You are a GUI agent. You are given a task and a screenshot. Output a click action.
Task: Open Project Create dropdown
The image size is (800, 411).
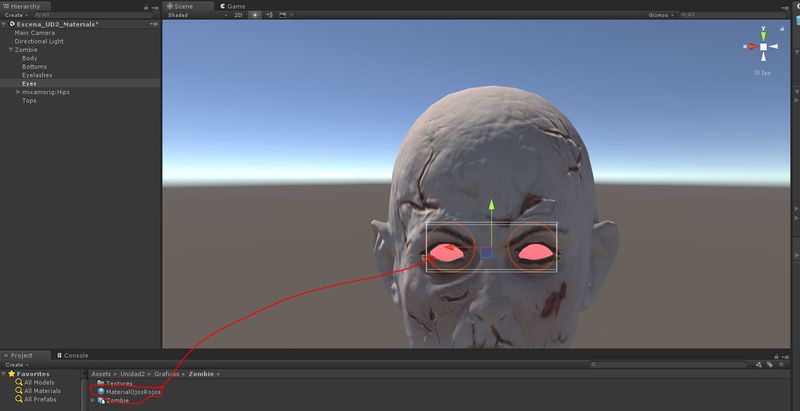[16, 365]
